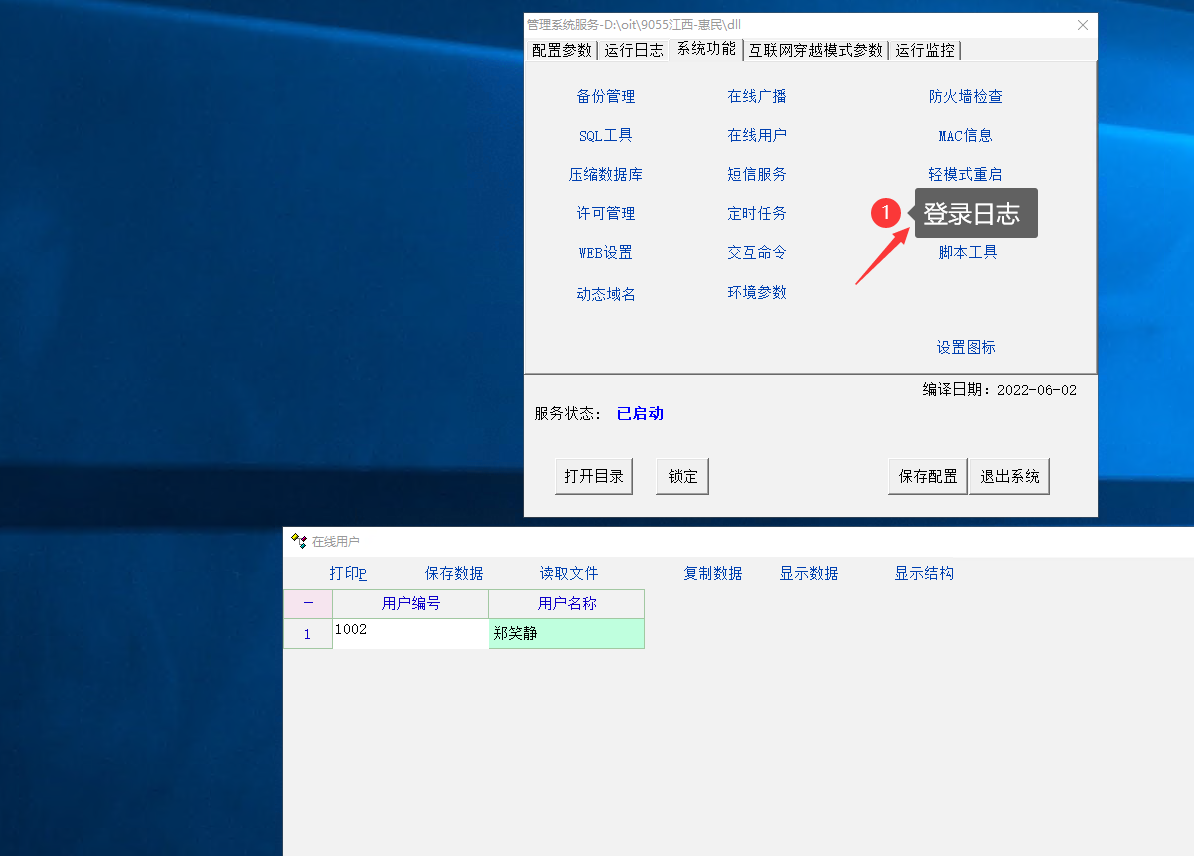Collapse grid using the minus header cell
This screenshot has width=1194, height=856.
(308, 604)
